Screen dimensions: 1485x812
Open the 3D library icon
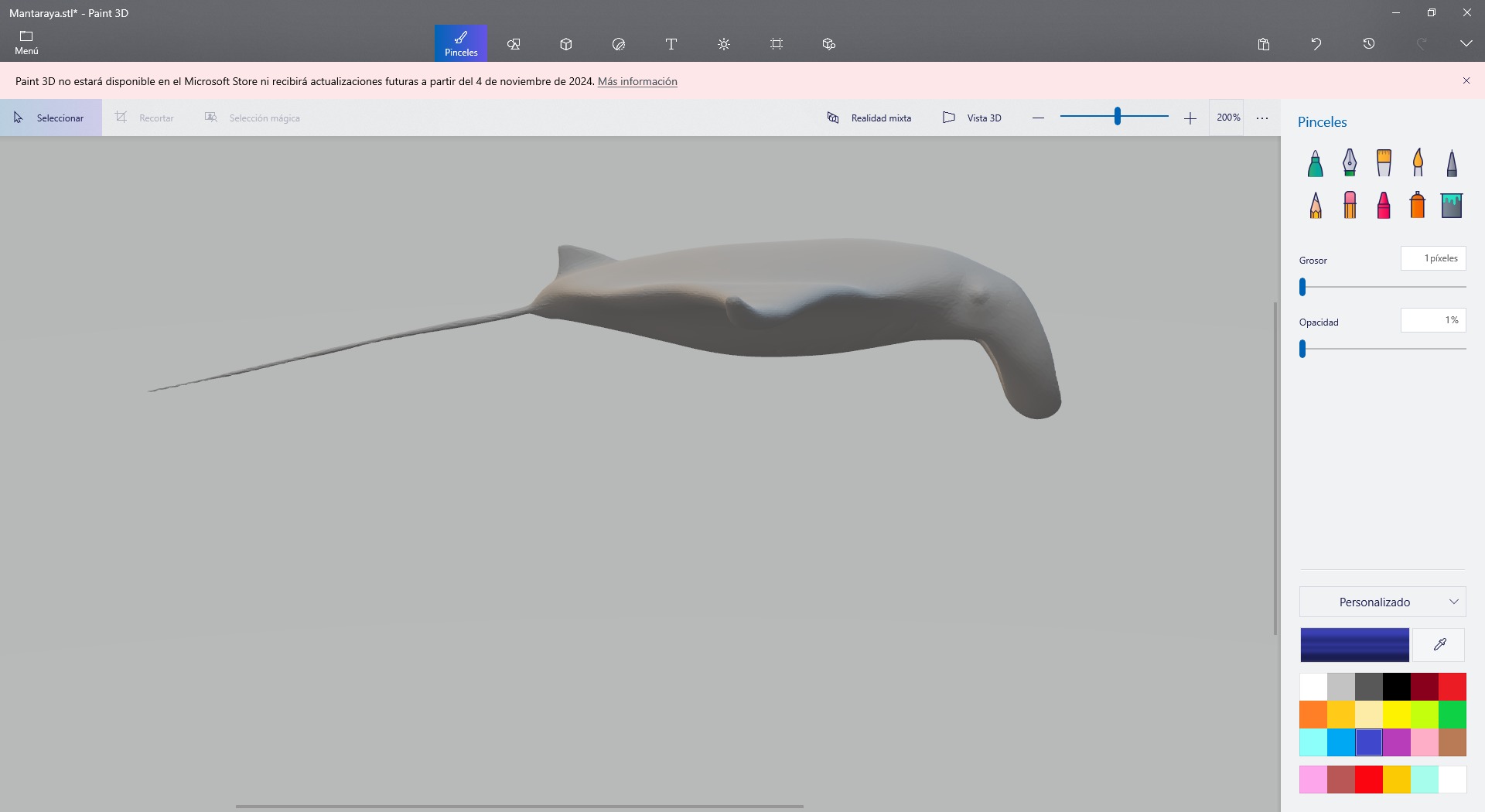coord(829,44)
